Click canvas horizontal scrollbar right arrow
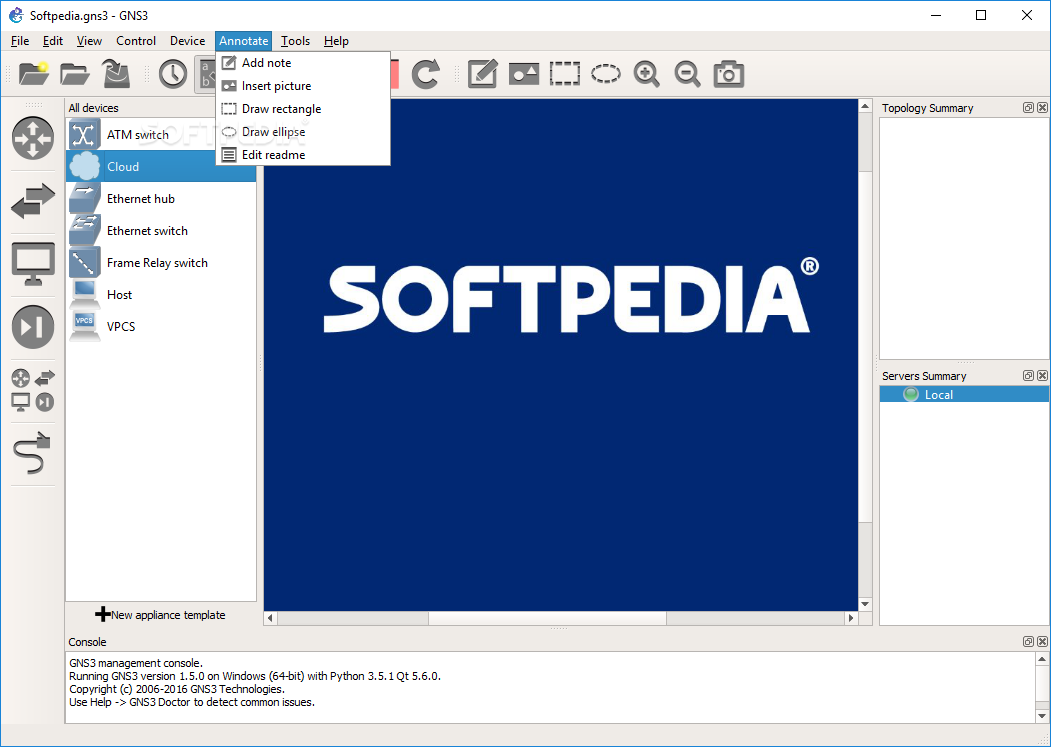The width and height of the screenshot is (1051, 747). 851,618
